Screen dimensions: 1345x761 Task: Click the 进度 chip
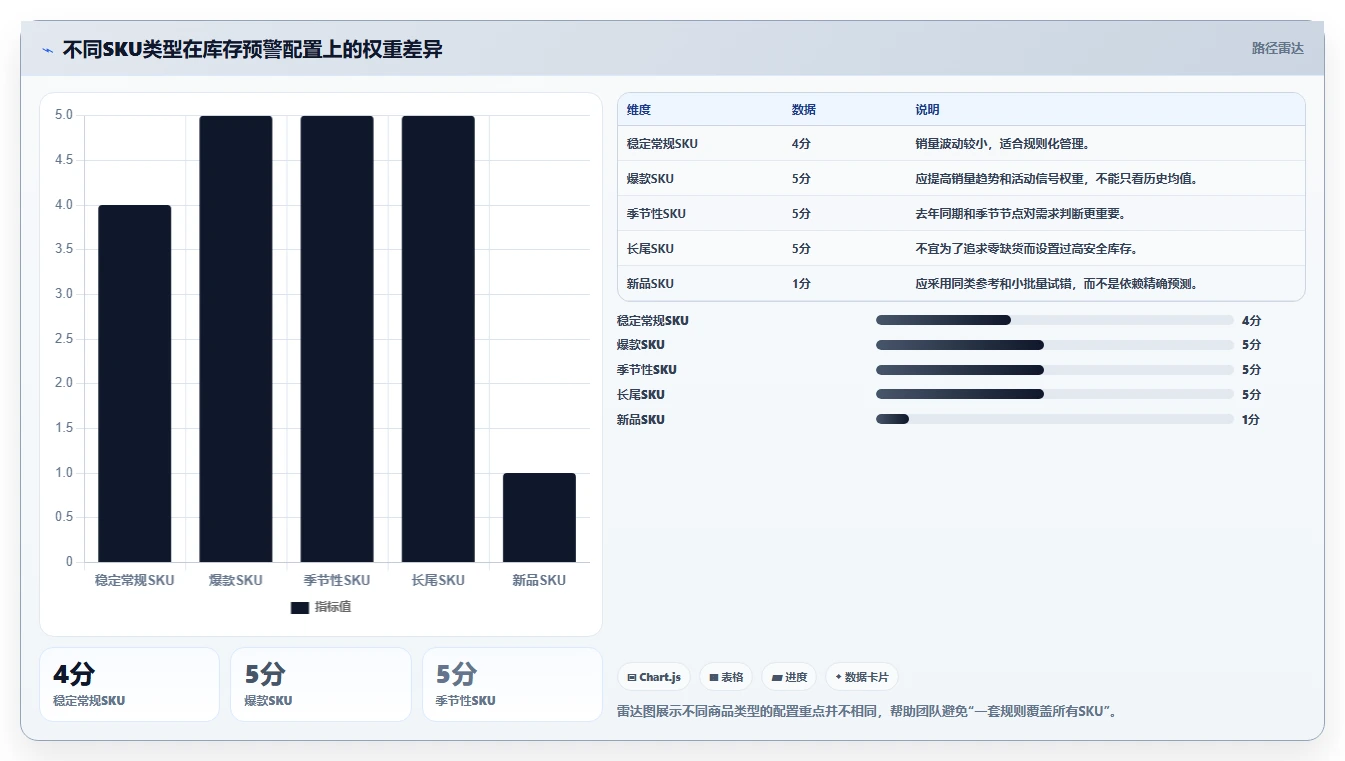(x=789, y=677)
